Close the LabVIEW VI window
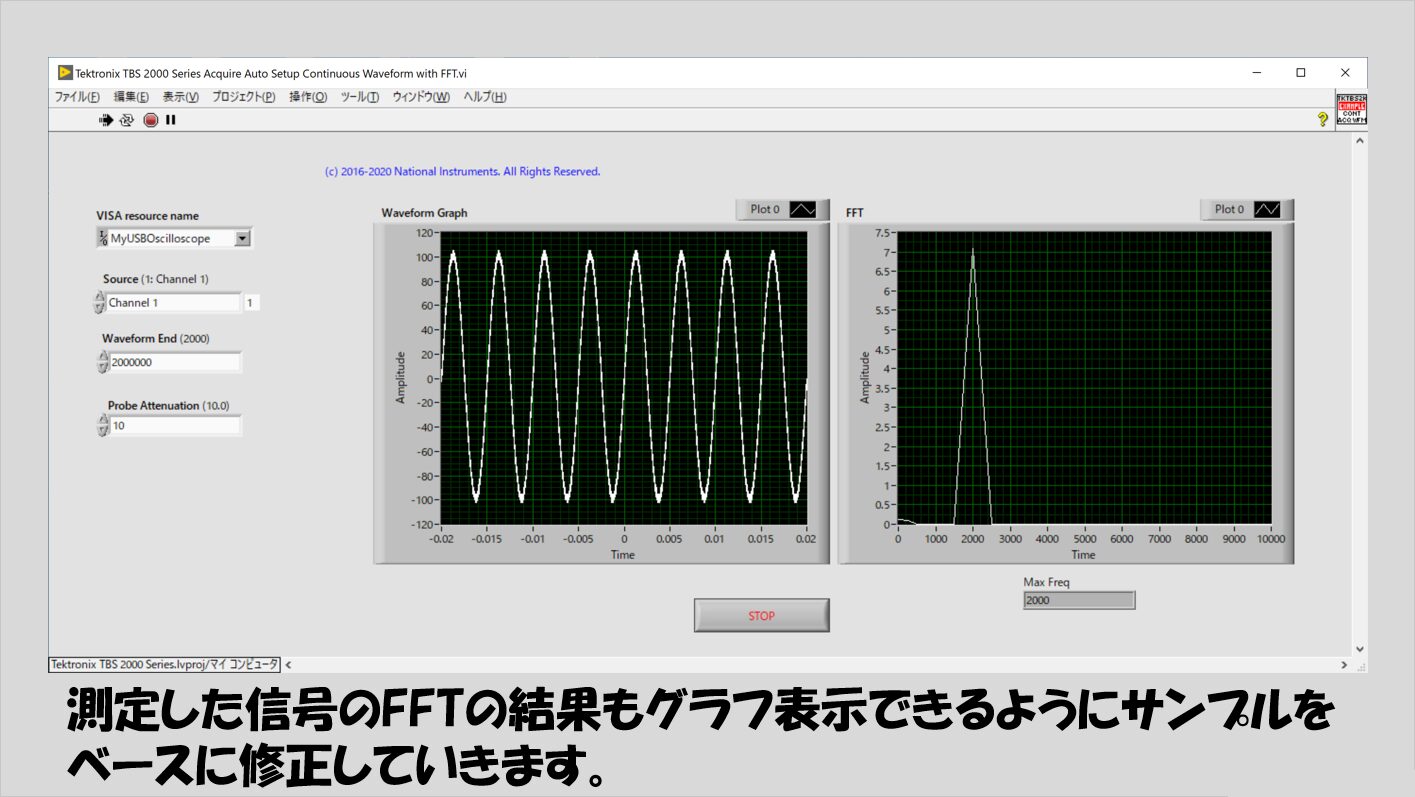 tap(1345, 73)
